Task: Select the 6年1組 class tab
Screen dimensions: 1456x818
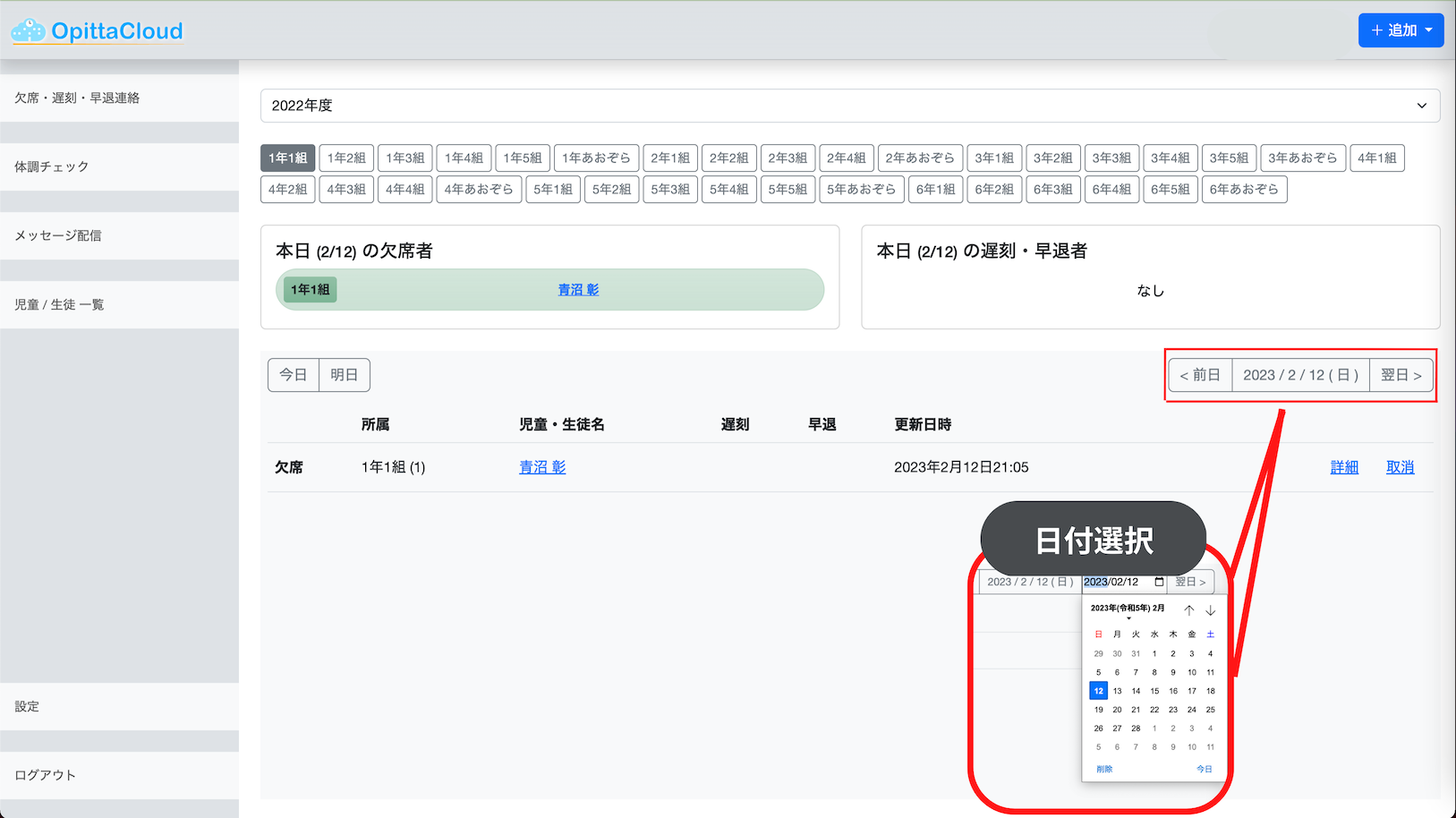Action: [x=935, y=189]
